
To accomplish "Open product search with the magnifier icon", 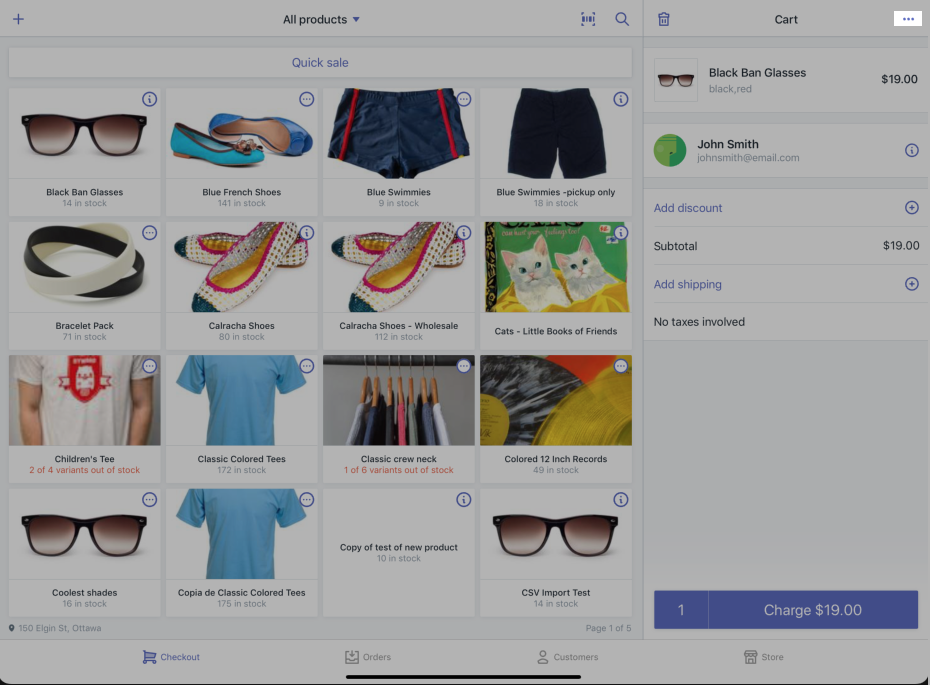I will pos(622,19).
